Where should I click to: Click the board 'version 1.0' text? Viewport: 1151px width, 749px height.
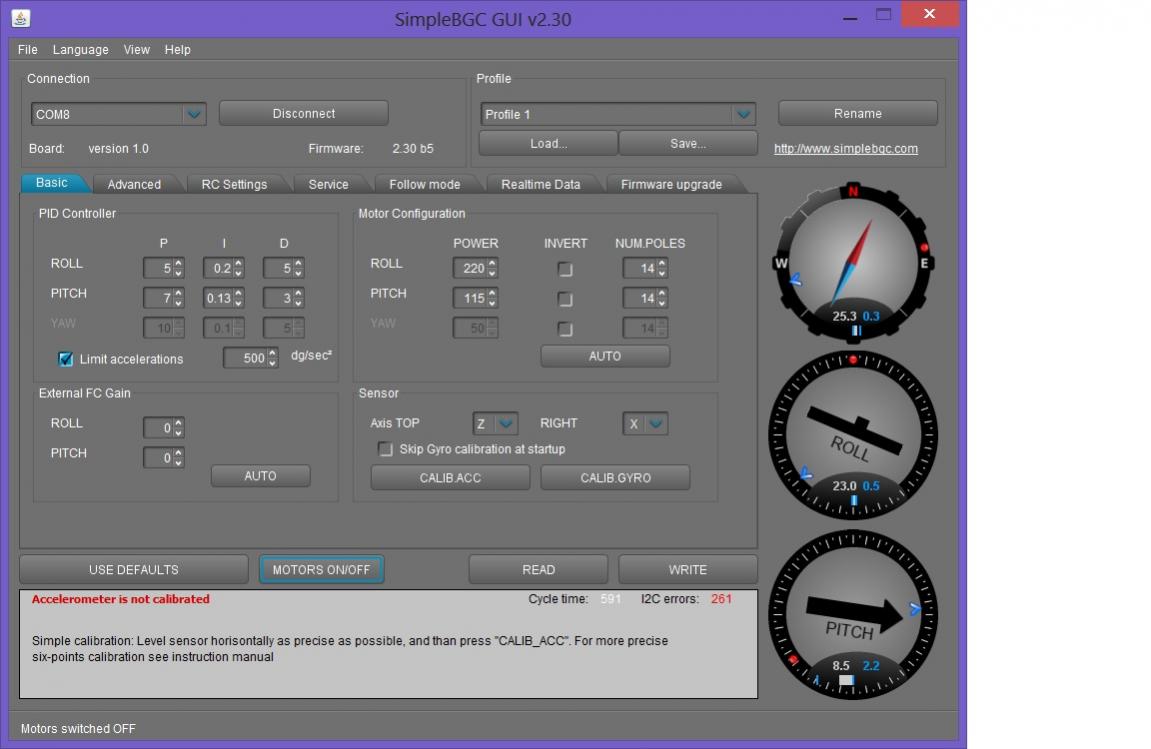click(118, 148)
